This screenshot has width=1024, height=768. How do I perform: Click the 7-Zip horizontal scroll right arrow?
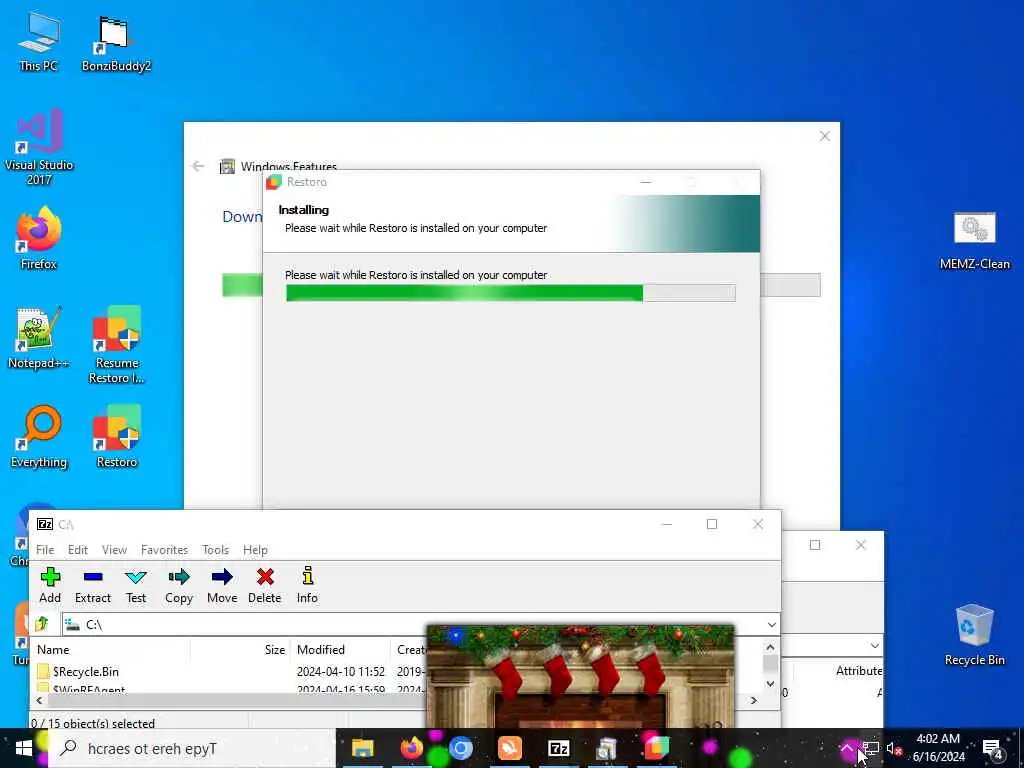754,700
